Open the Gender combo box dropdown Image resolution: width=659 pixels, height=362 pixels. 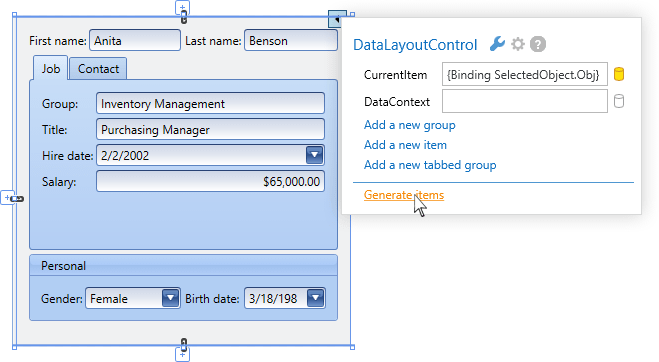pyautogui.click(x=170, y=298)
